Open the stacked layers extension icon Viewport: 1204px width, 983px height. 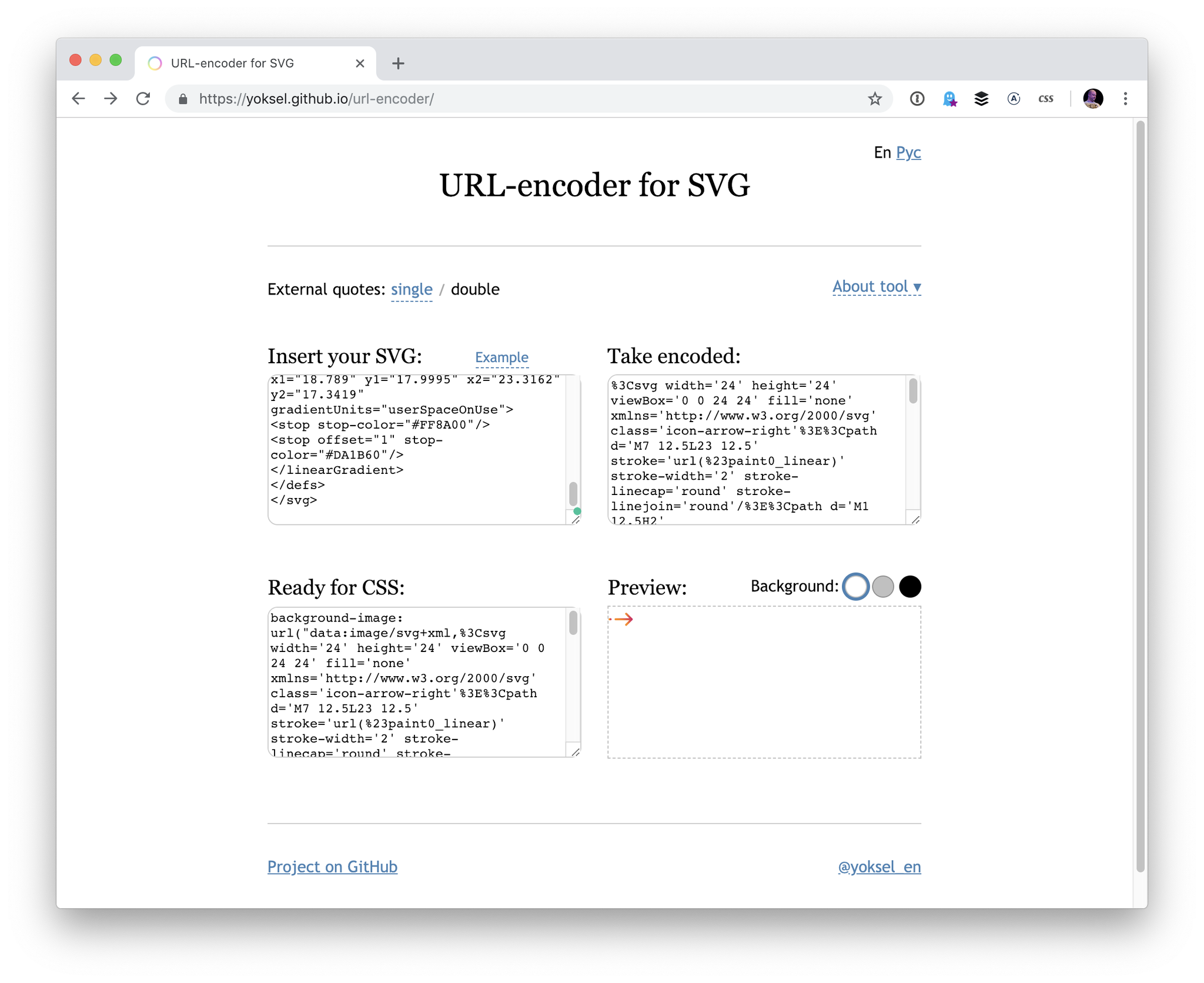click(x=981, y=98)
